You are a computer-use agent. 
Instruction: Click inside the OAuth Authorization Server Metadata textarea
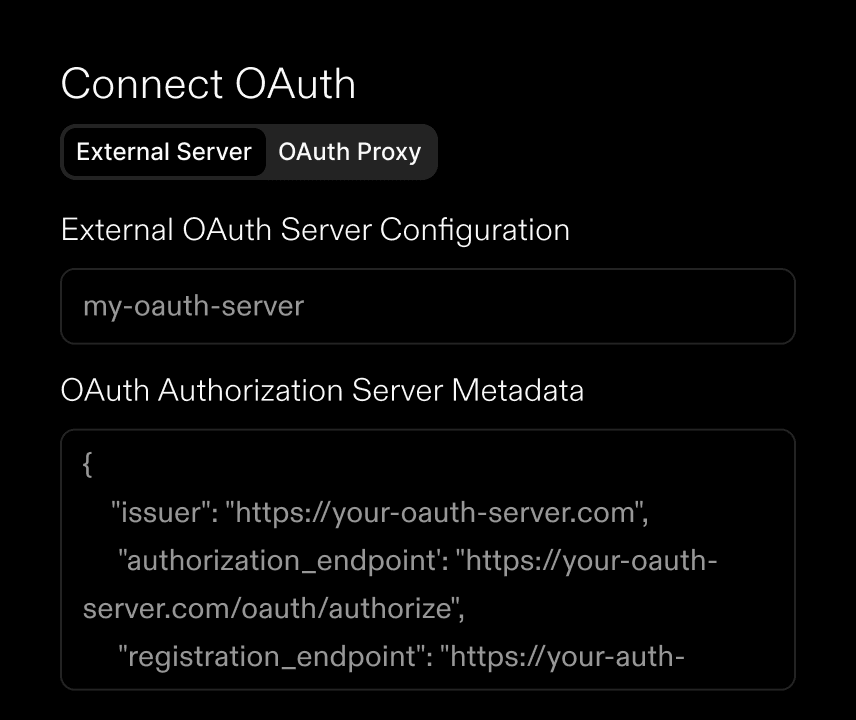(428, 560)
